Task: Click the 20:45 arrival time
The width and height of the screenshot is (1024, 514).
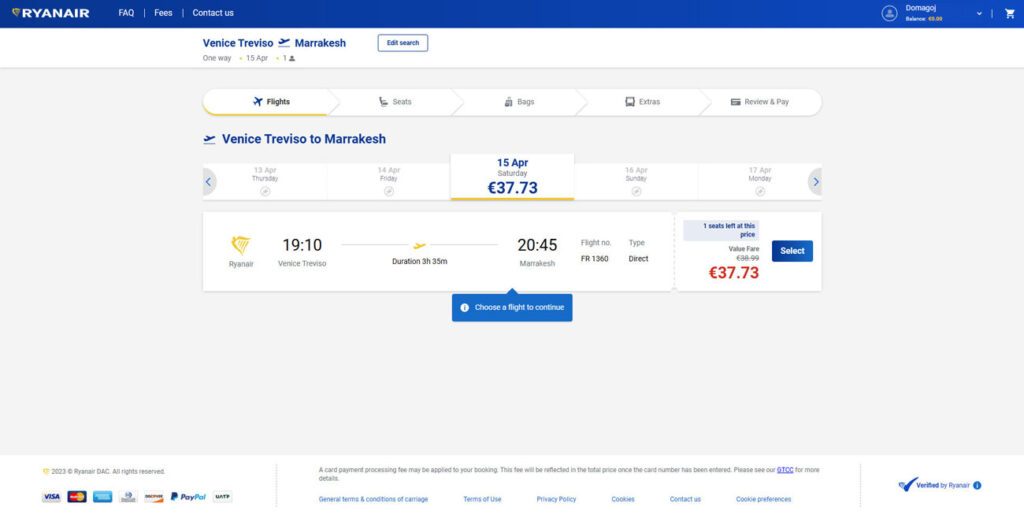Action: 537,245
